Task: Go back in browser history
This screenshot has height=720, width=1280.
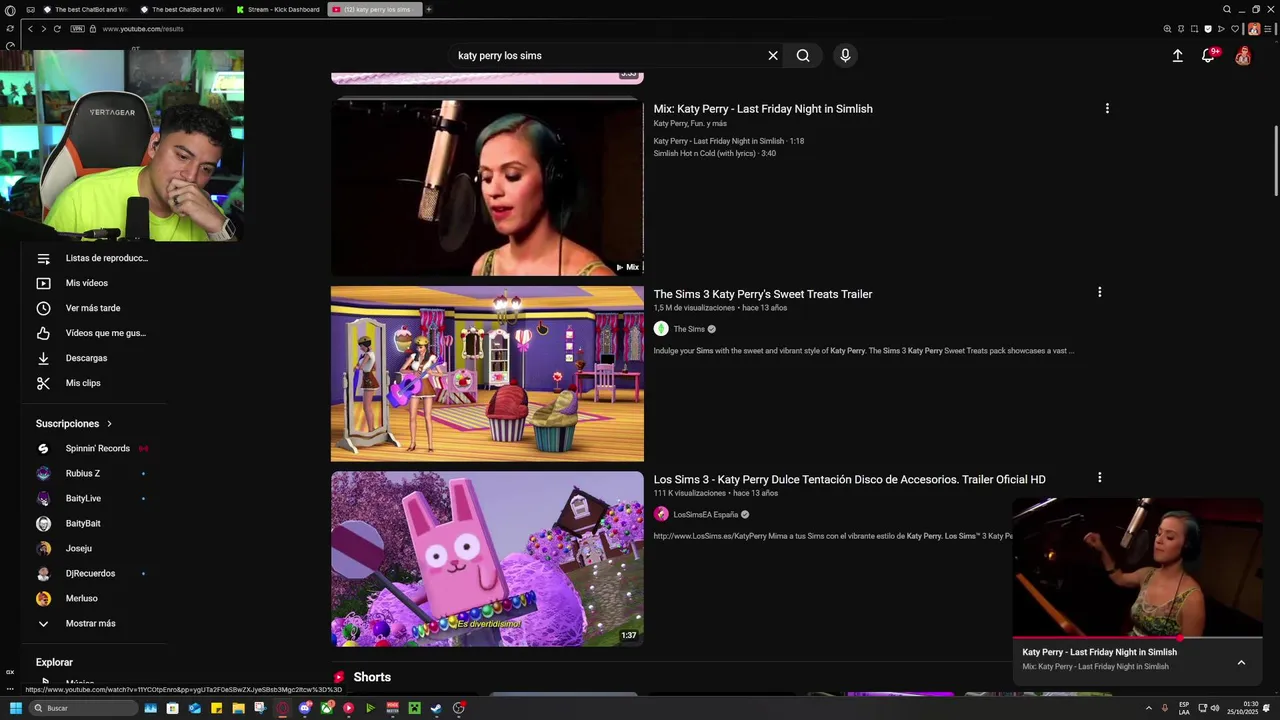Action: pos(30,29)
